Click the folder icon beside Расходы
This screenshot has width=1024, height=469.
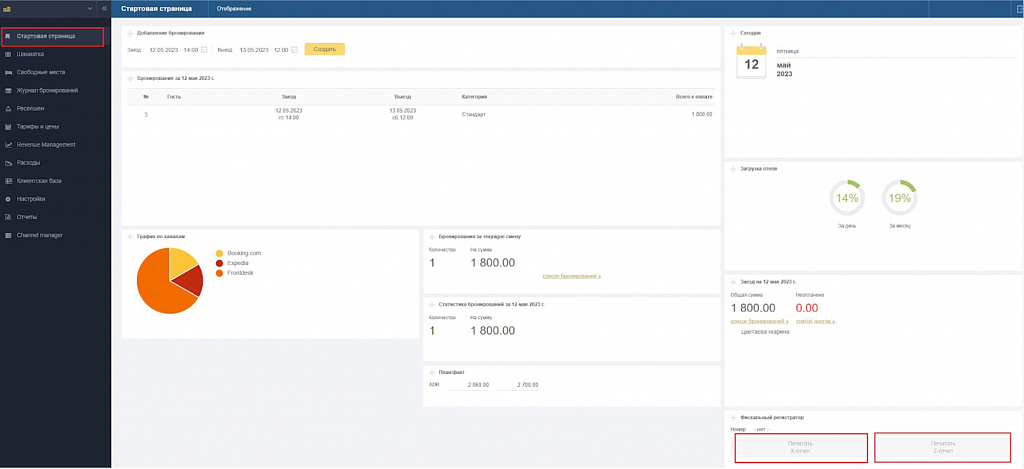point(8,163)
